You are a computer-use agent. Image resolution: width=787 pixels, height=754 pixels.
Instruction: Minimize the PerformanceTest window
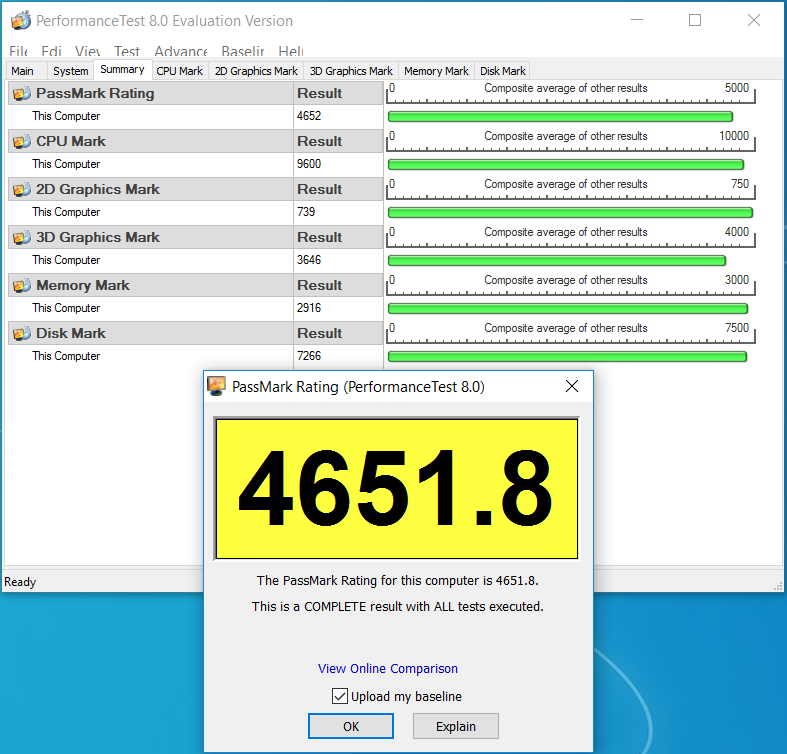pos(637,20)
